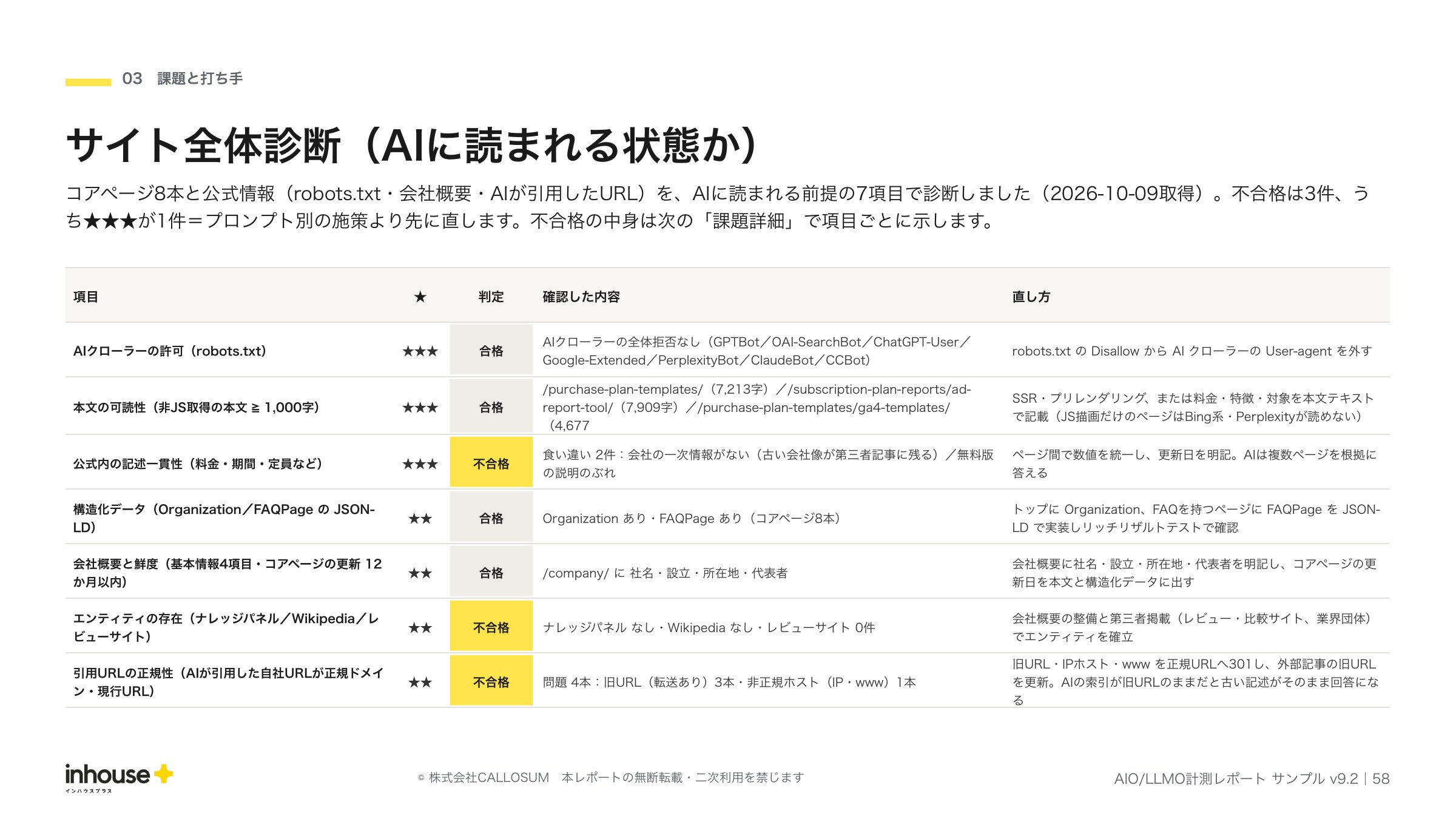The height and width of the screenshot is (819, 1456).
Task: Click the GPTBot crawler list text
Action: click(757, 351)
